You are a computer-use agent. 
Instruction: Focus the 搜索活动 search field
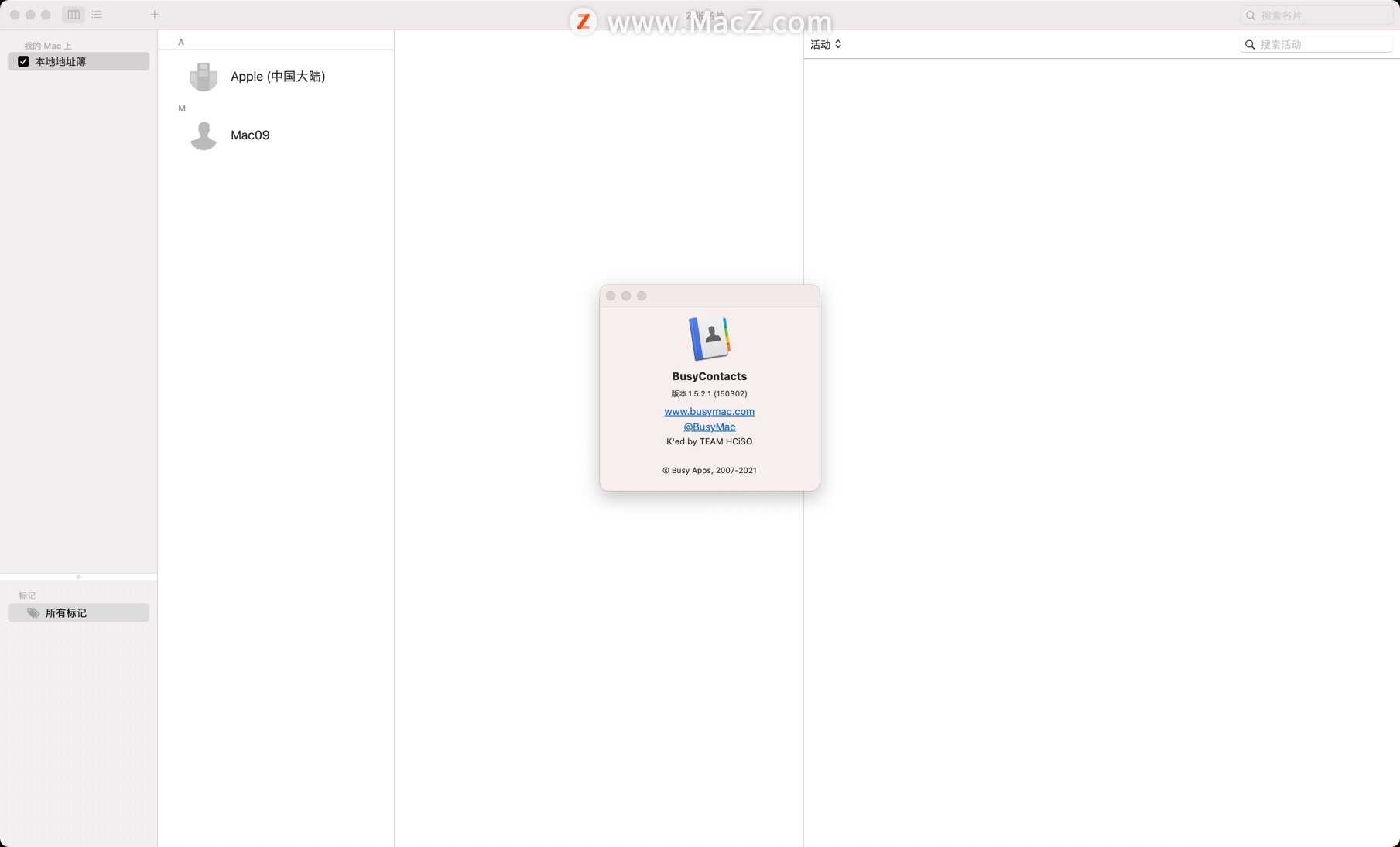[1316, 44]
